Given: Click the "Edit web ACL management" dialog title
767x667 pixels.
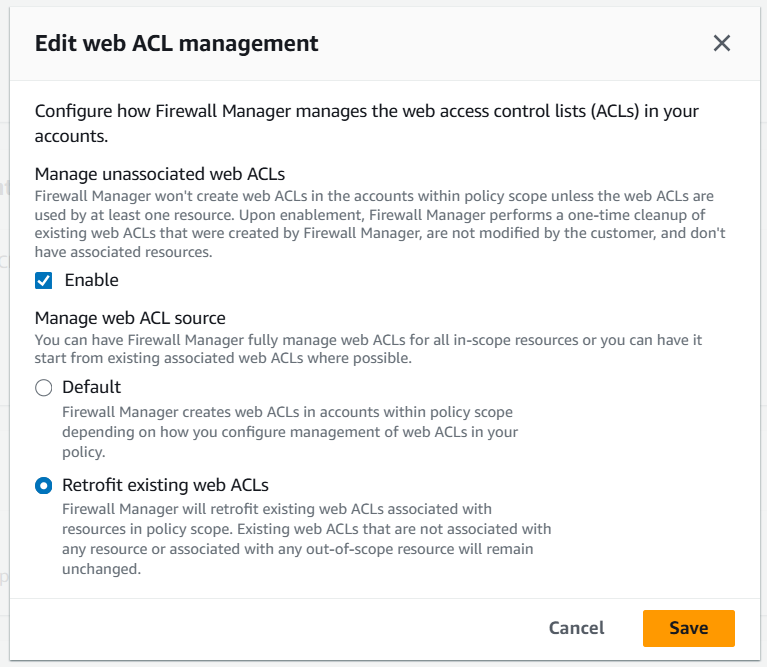Looking at the screenshot, I should click(x=177, y=43).
